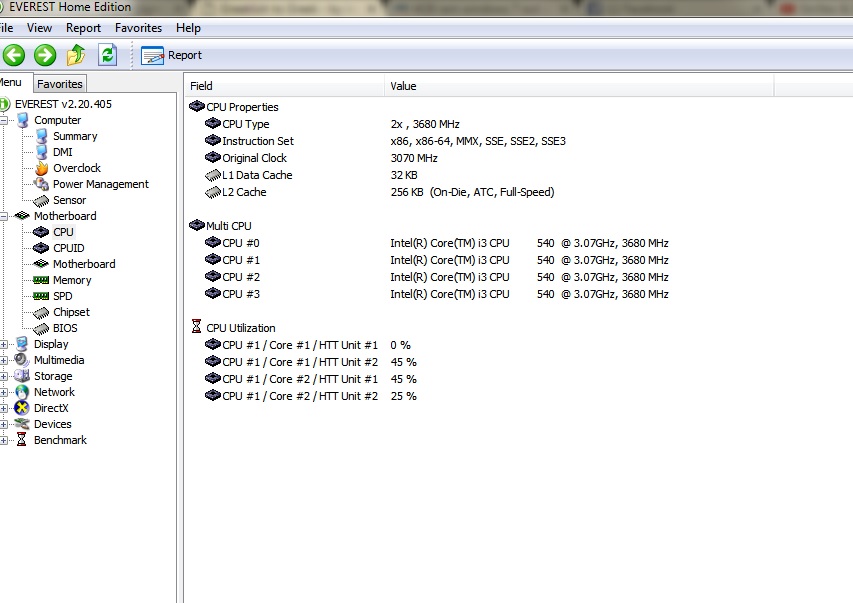Click the Network globe icon
The width and height of the screenshot is (853, 603).
click(x=22, y=392)
